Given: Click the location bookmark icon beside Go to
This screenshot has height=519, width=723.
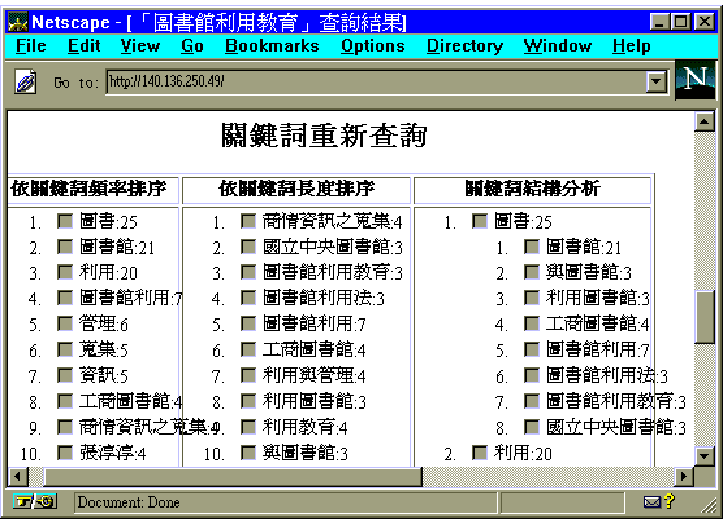Looking at the screenshot, I should click(x=26, y=84).
